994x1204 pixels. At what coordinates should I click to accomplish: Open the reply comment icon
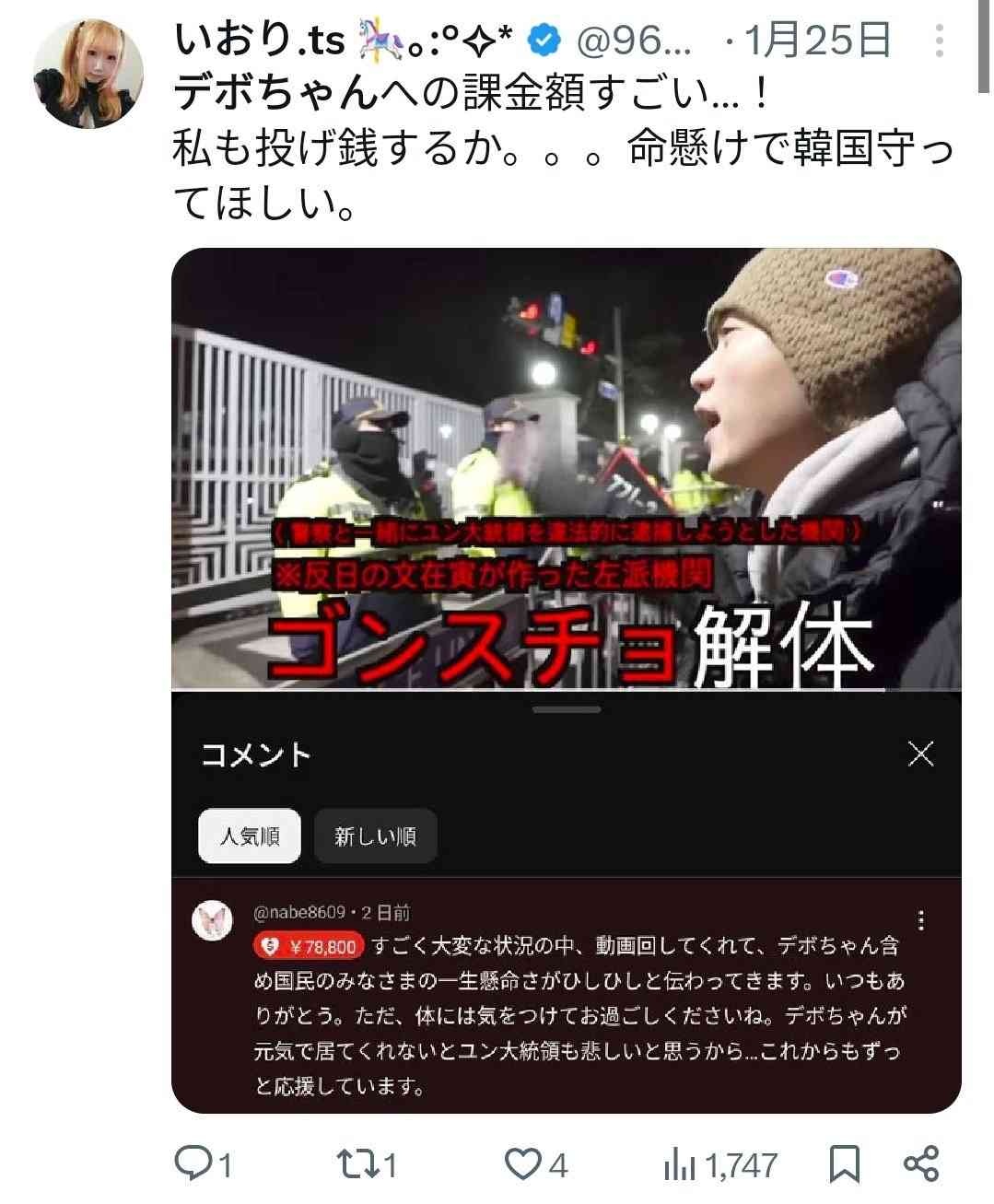(x=193, y=1164)
